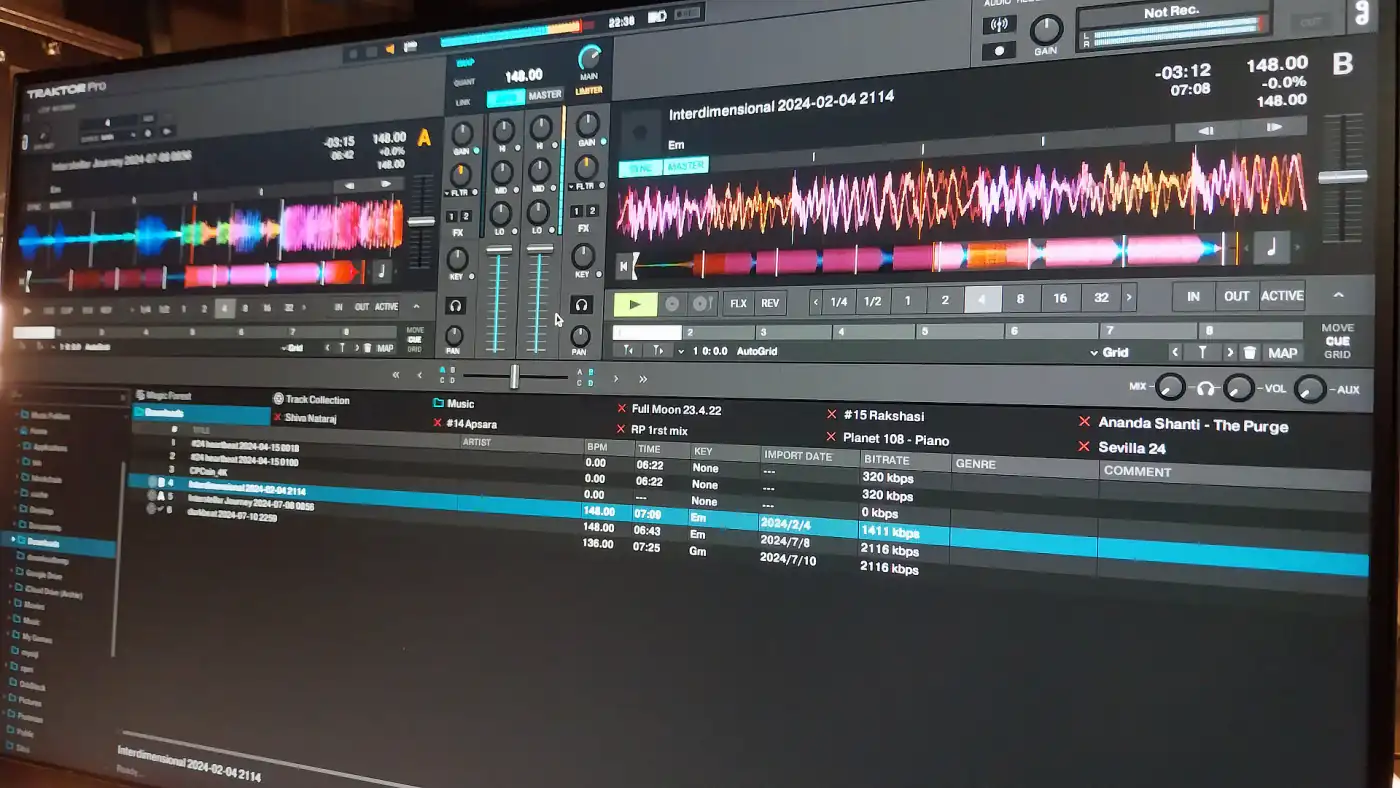
Task: Toggle the ACTIVE loop button on deck B
Action: coord(1282,295)
